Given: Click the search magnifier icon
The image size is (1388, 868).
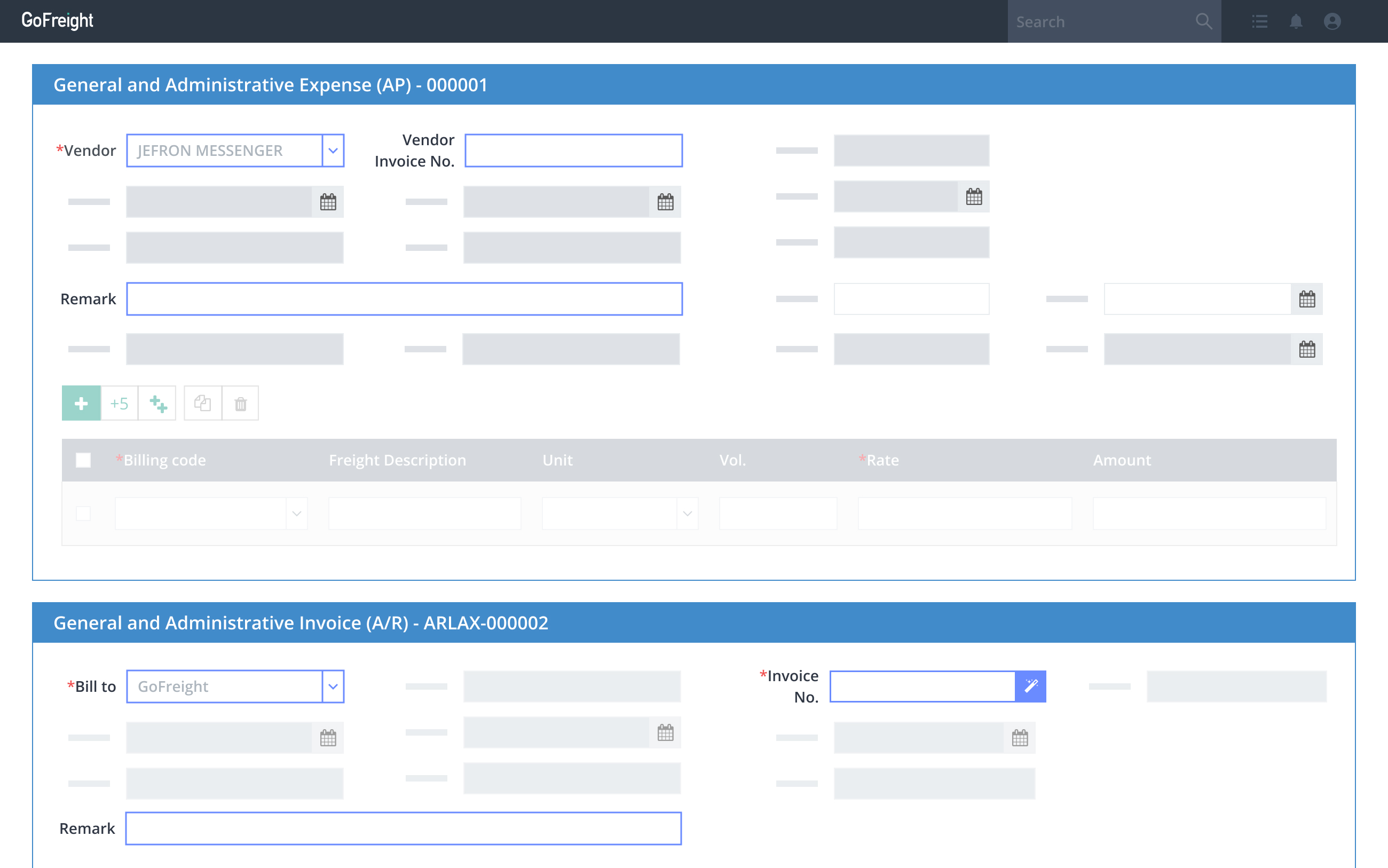Looking at the screenshot, I should point(1204,21).
